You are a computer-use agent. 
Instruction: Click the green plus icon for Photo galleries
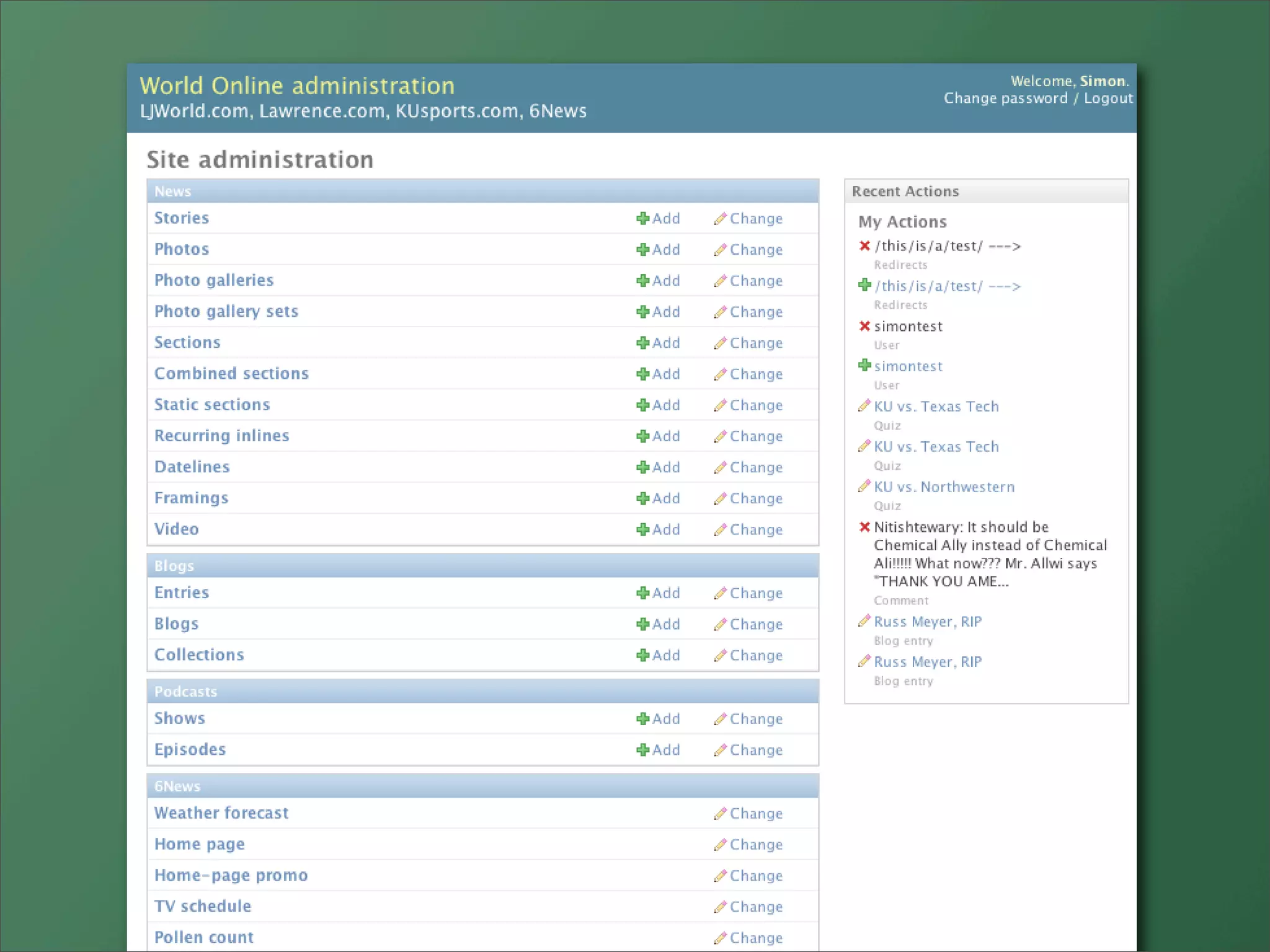click(642, 281)
